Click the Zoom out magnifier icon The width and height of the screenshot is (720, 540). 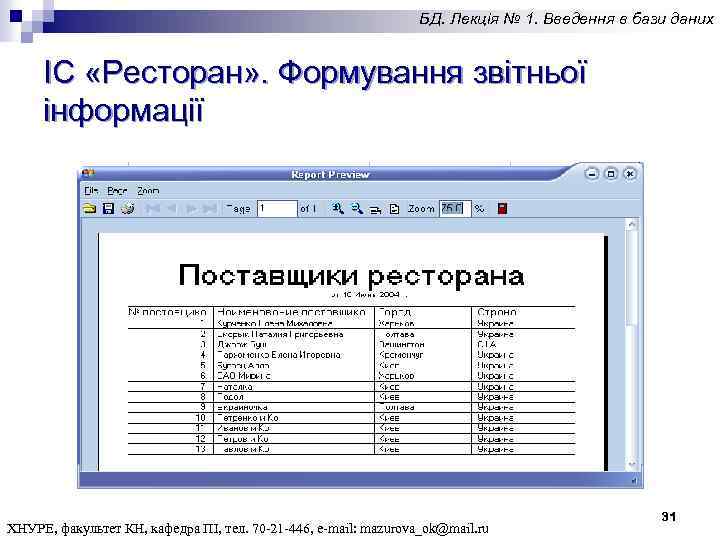click(x=357, y=209)
